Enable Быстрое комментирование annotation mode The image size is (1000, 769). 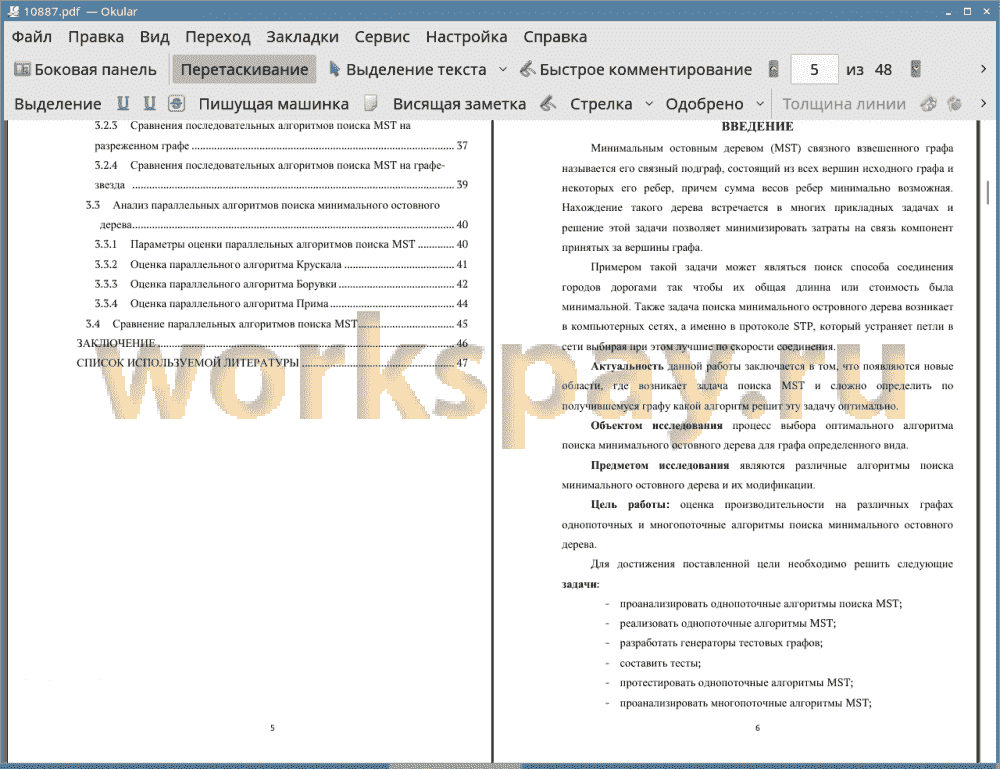(x=635, y=70)
